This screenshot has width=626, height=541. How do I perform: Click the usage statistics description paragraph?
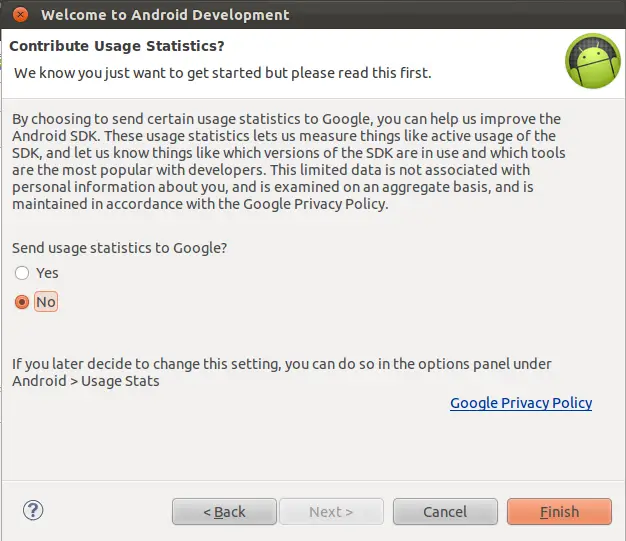tap(289, 161)
